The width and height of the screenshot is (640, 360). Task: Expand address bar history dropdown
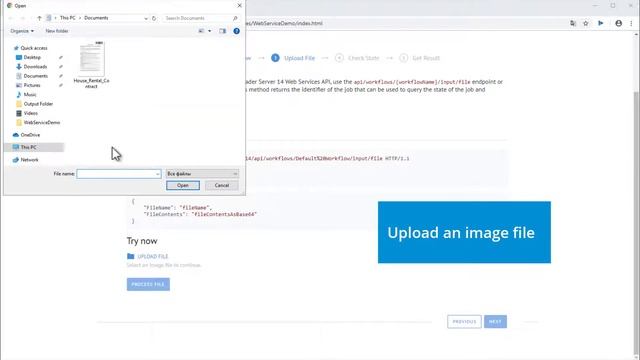pyautogui.click(x=146, y=18)
